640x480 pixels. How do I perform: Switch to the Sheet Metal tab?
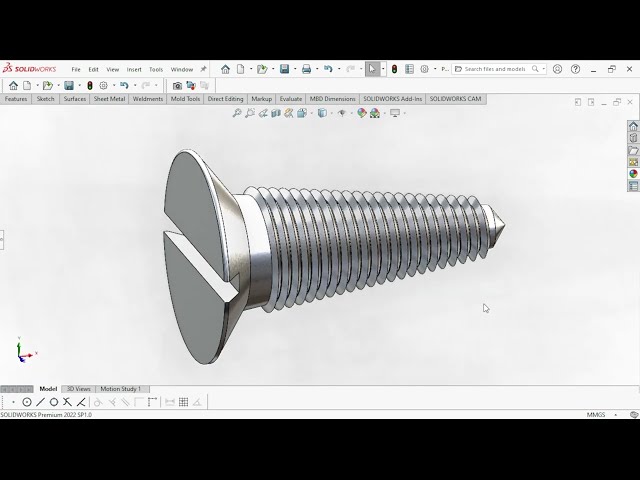click(109, 99)
